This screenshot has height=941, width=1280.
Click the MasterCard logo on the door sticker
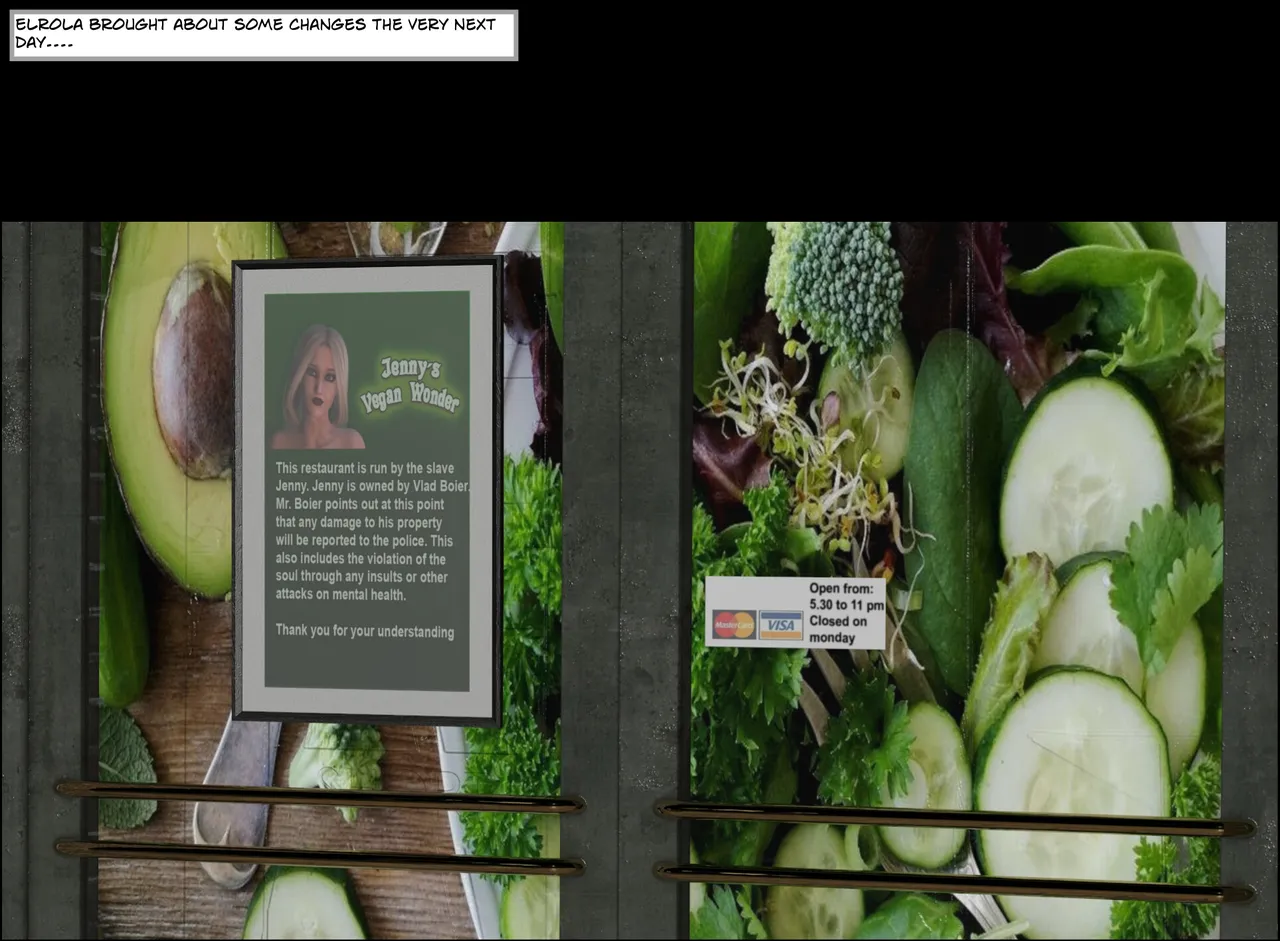[x=734, y=624]
